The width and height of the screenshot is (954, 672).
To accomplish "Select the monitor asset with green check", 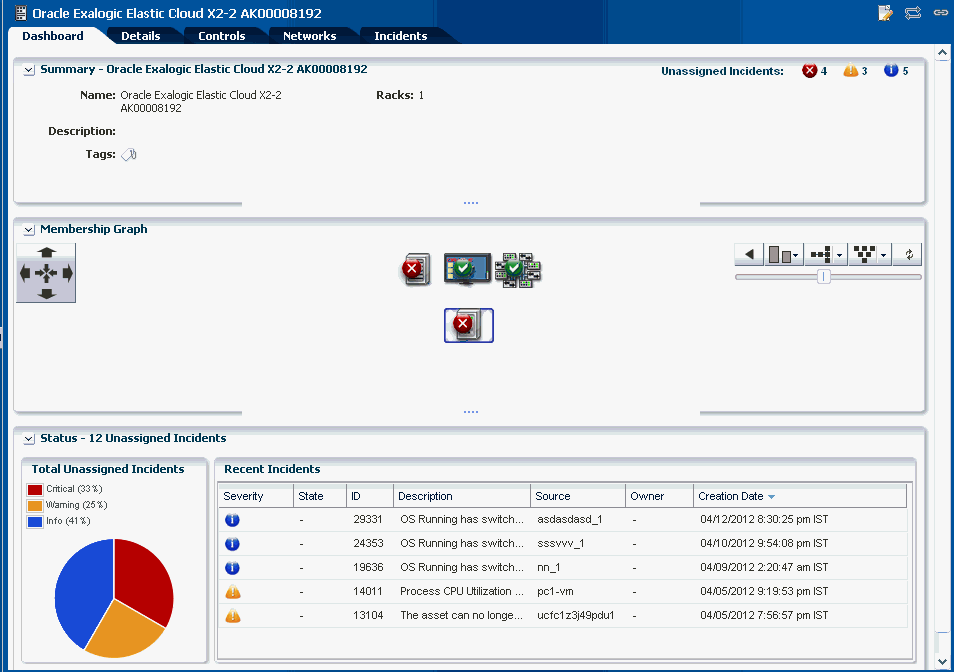I will pyautogui.click(x=467, y=268).
